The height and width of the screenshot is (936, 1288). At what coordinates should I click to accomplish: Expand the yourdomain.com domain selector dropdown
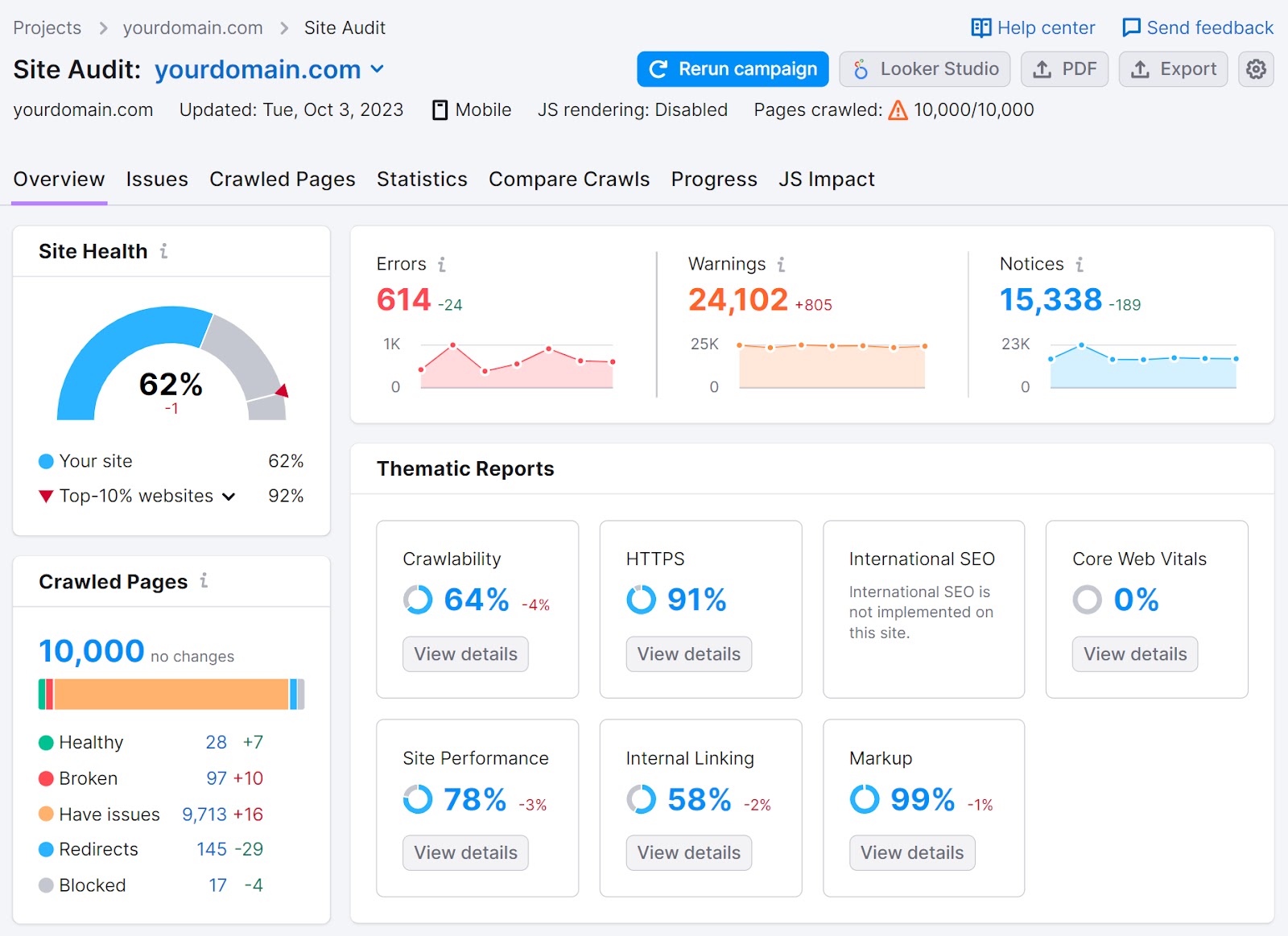tap(377, 69)
